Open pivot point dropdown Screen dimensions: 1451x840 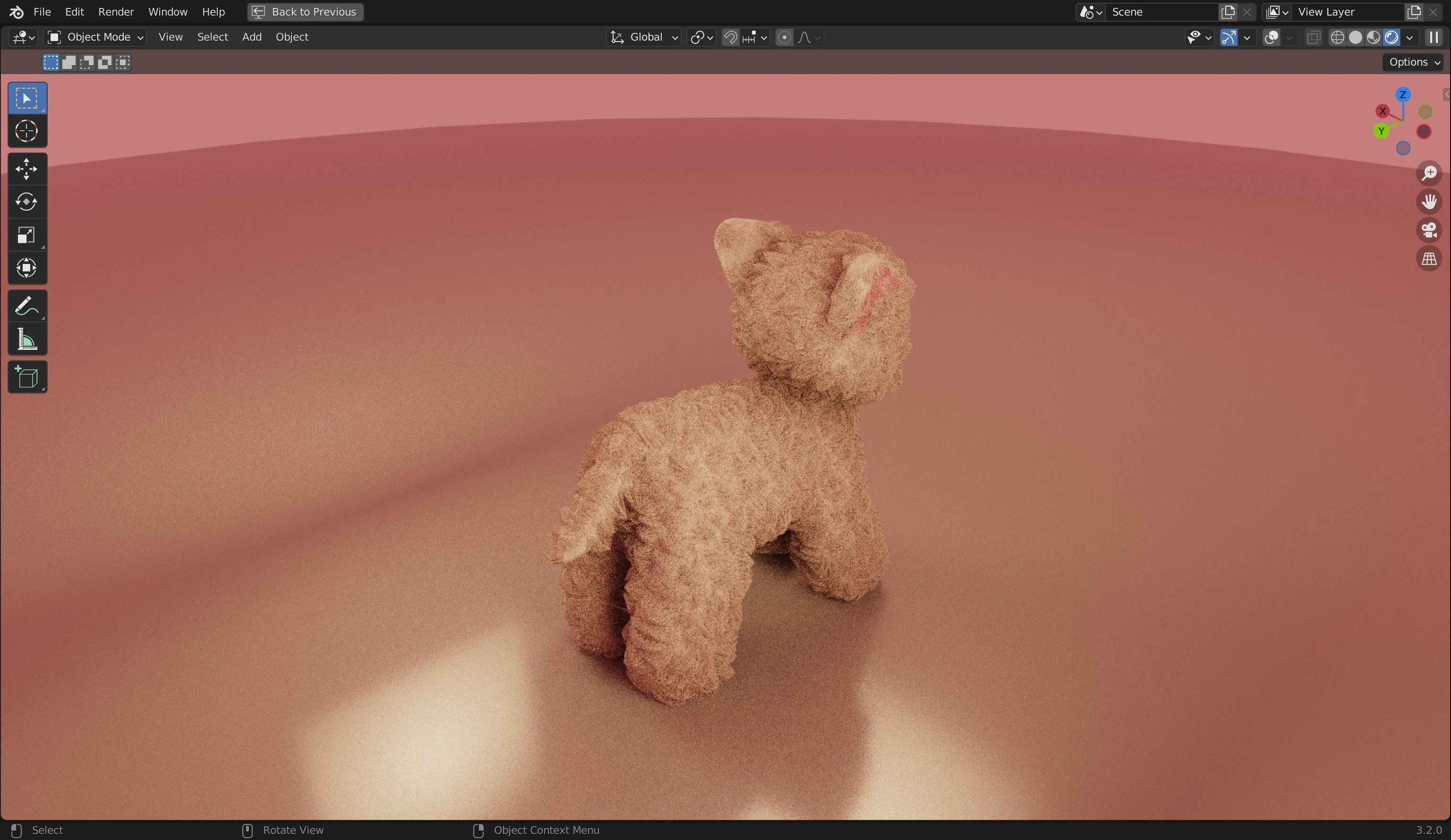[x=701, y=37]
